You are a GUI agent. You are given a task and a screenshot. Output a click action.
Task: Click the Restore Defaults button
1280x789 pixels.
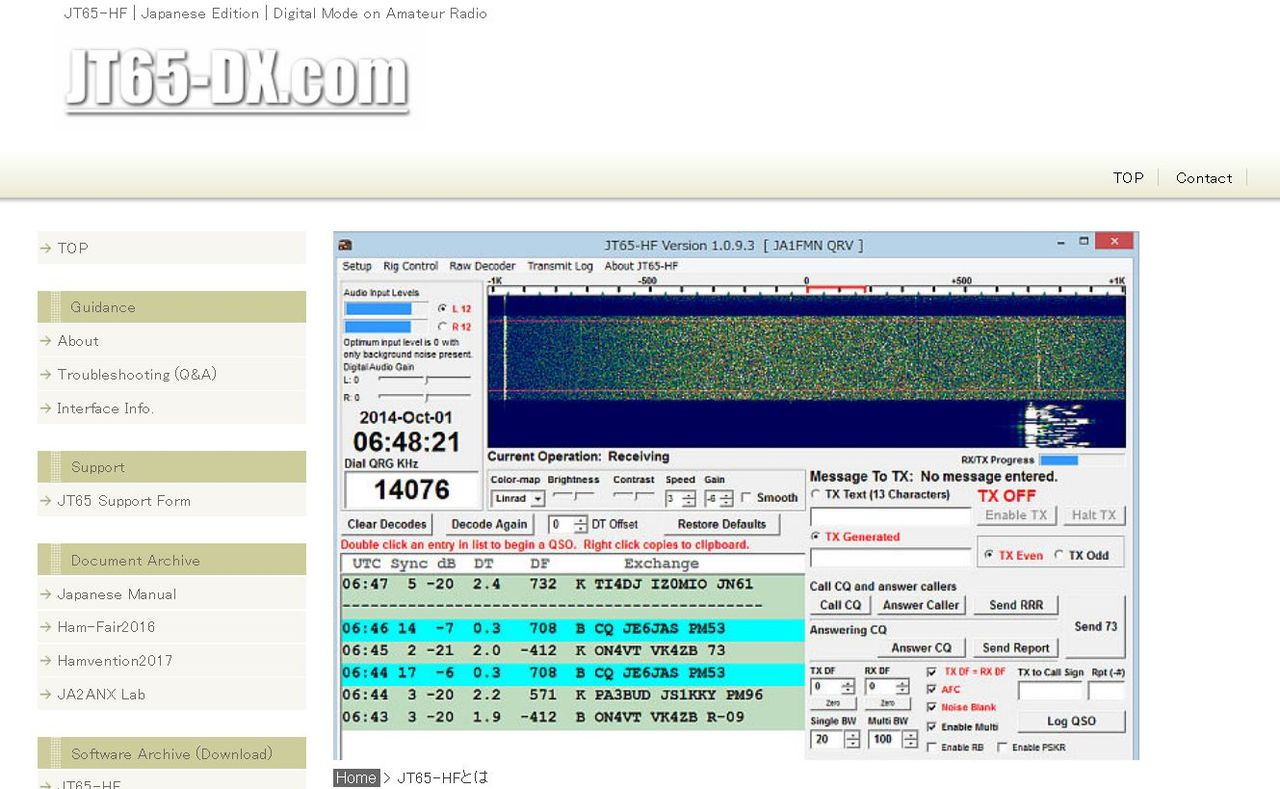coord(722,524)
